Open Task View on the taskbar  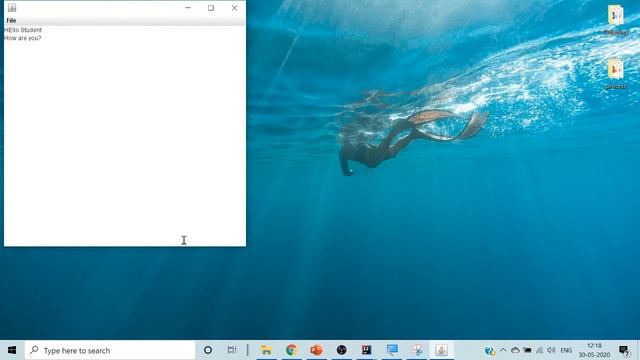click(x=232, y=350)
